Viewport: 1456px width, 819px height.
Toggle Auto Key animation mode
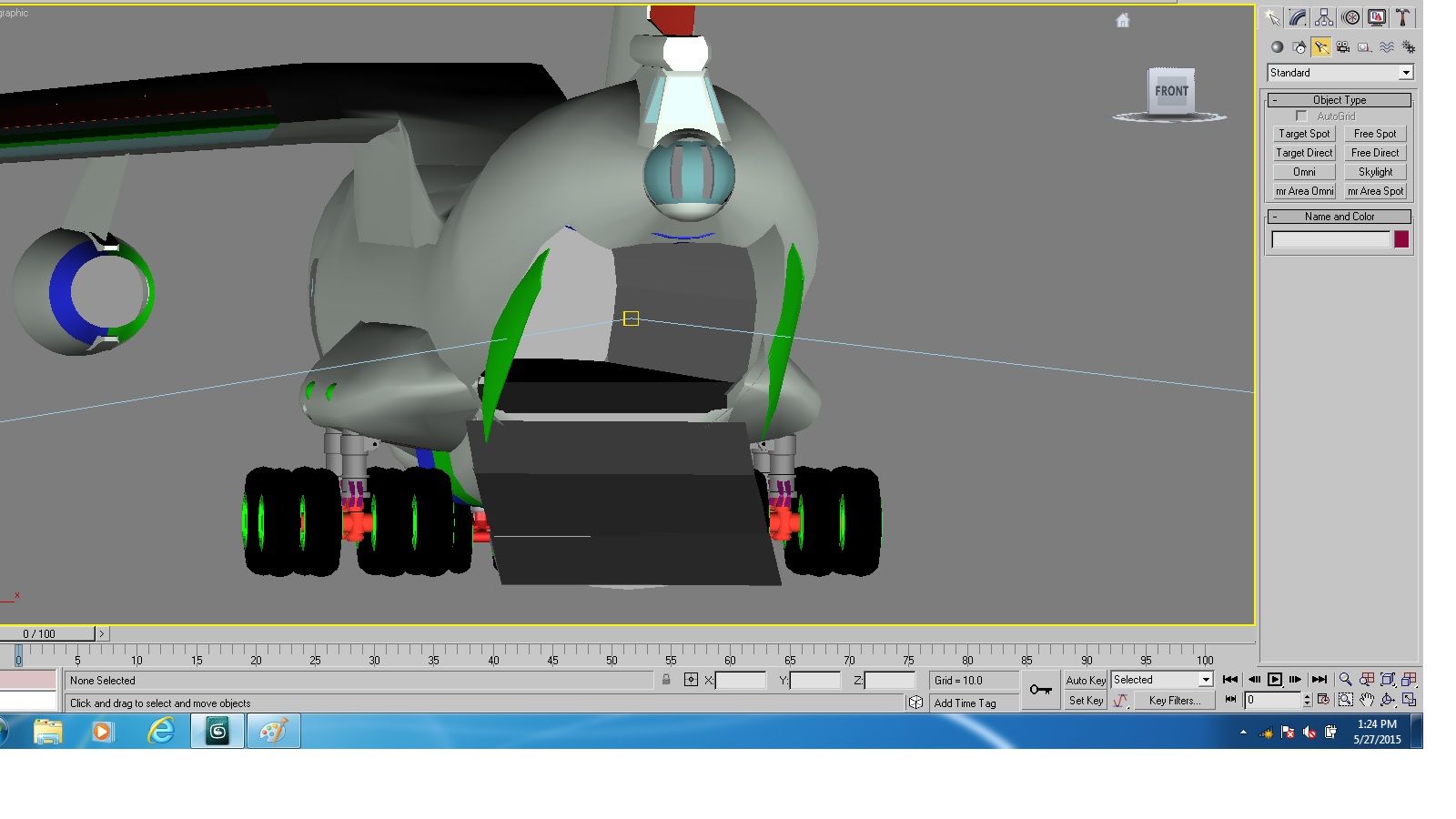pos(1086,681)
